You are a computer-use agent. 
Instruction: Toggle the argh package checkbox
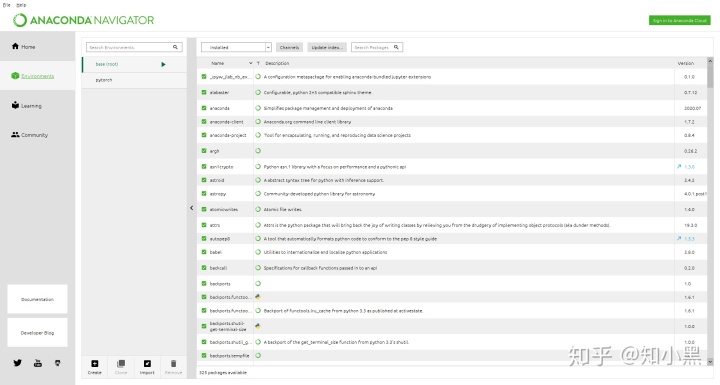[204, 151]
